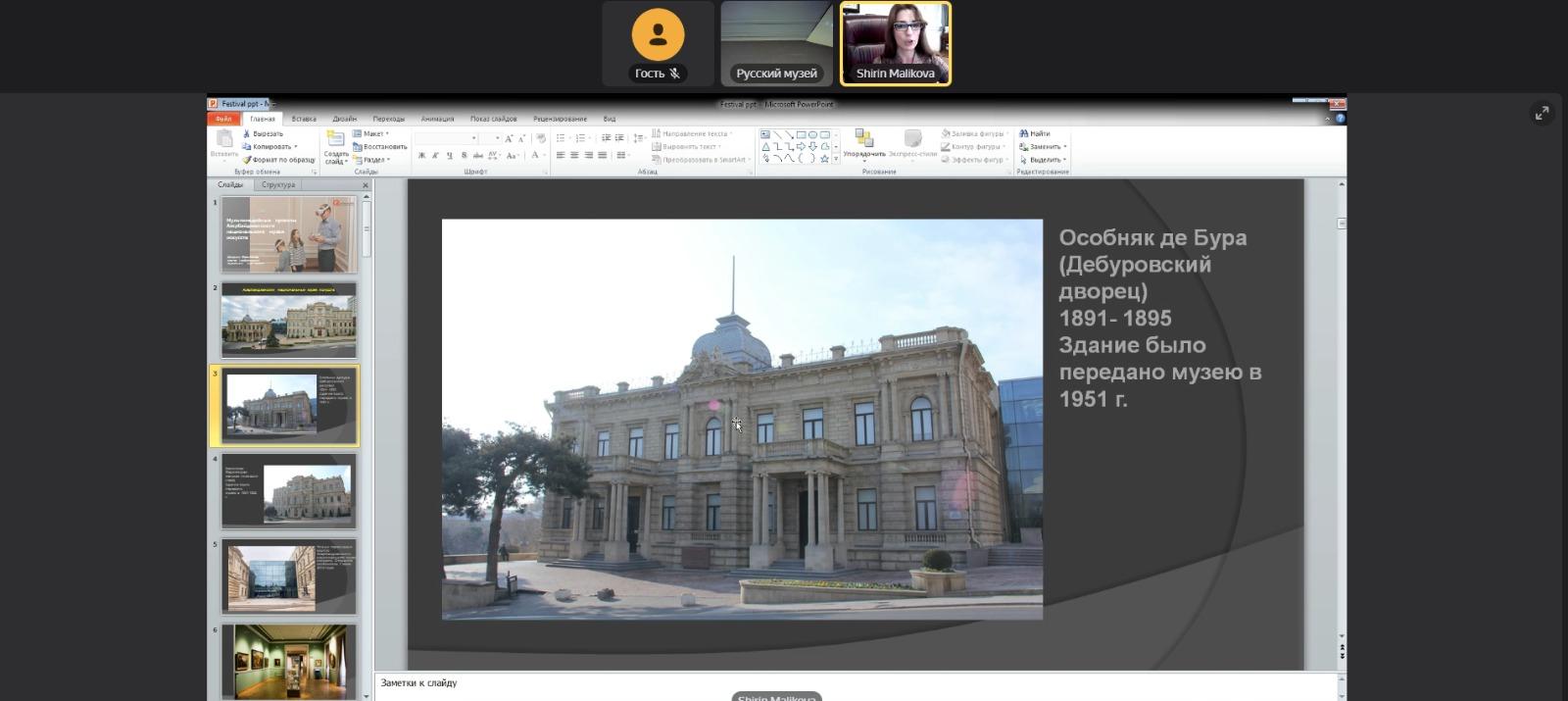The image size is (1568, 701).
Task: Open Quick Styles (Экспресс-стили) gallery
Action: click(912, 144)
